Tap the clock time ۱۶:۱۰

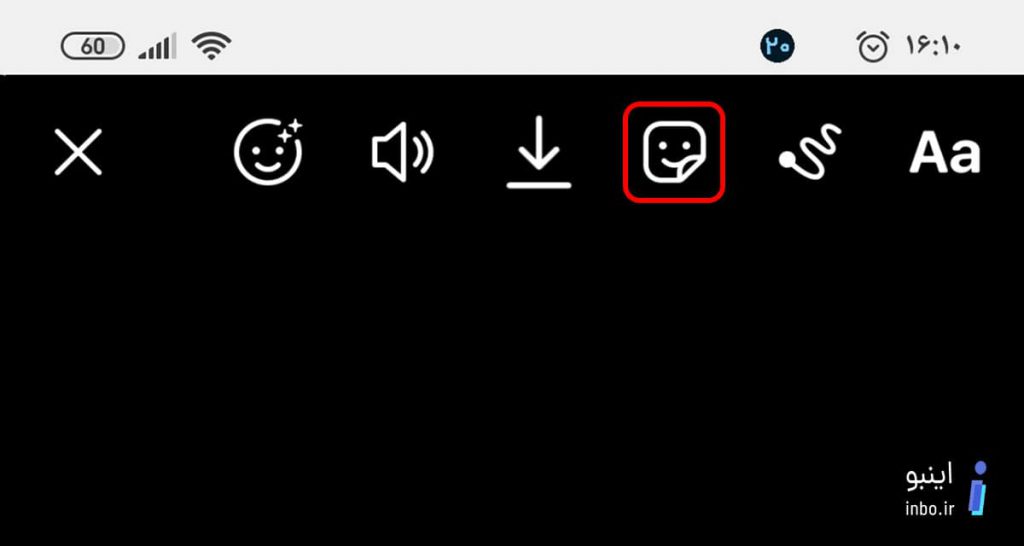933,46
